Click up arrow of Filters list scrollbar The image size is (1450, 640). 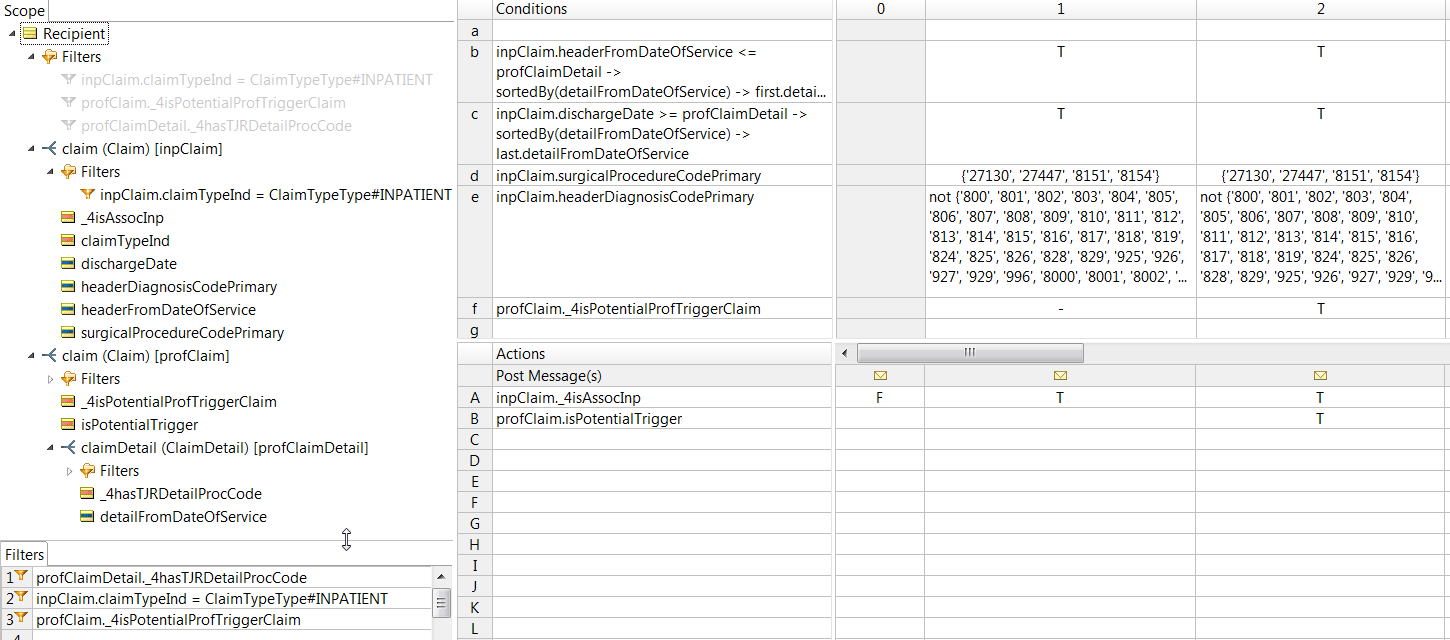point(441,576)
